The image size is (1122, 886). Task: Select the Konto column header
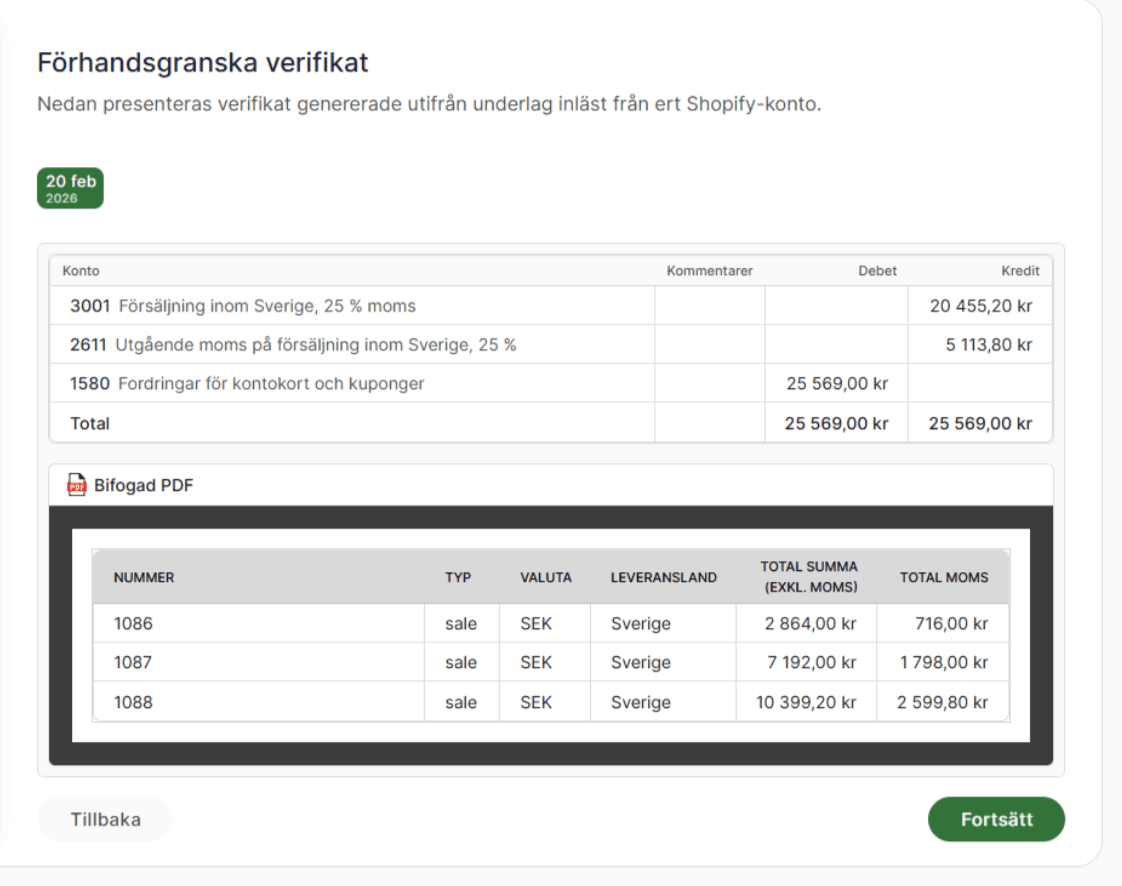81,270
